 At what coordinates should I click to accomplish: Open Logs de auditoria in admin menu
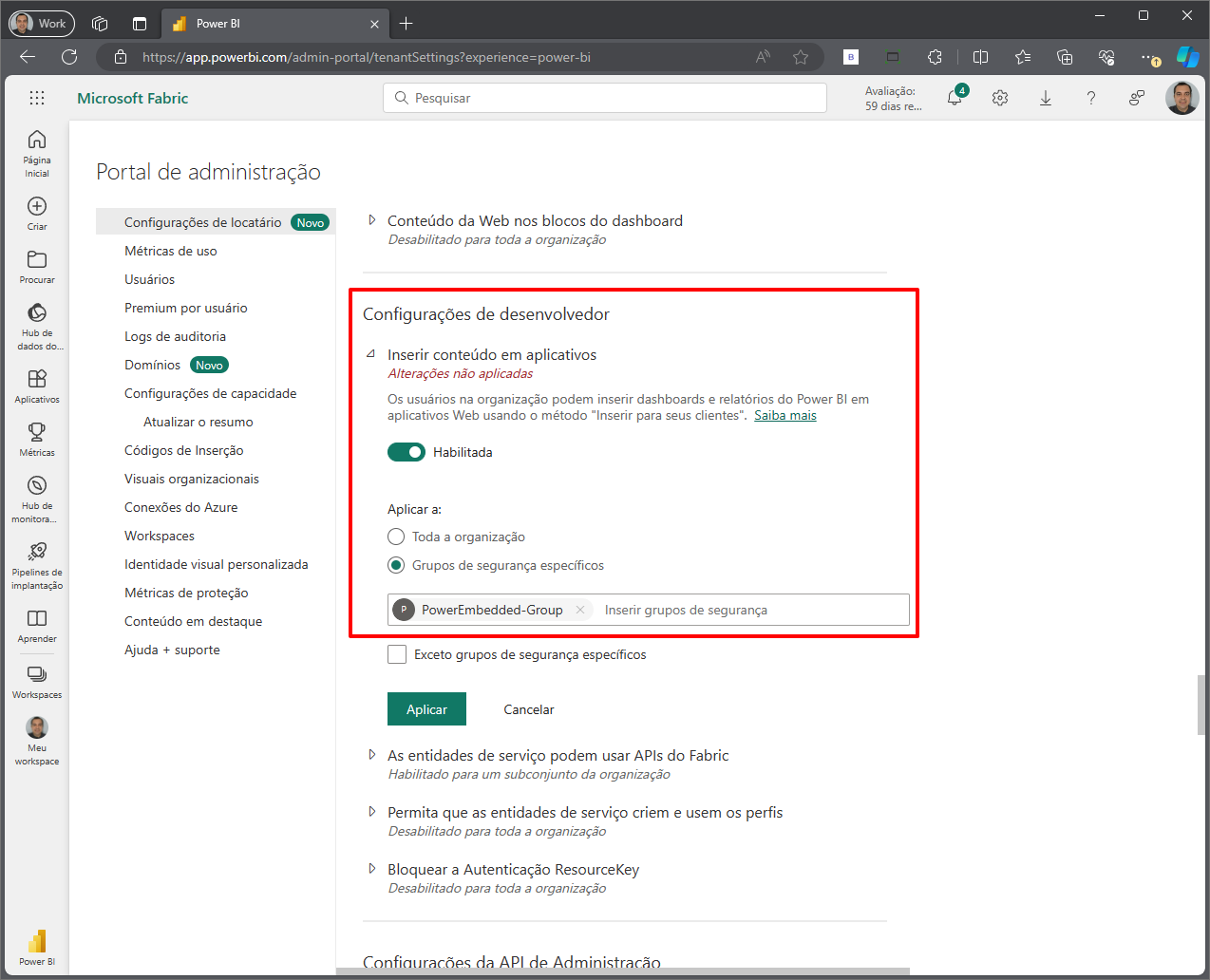175,336
